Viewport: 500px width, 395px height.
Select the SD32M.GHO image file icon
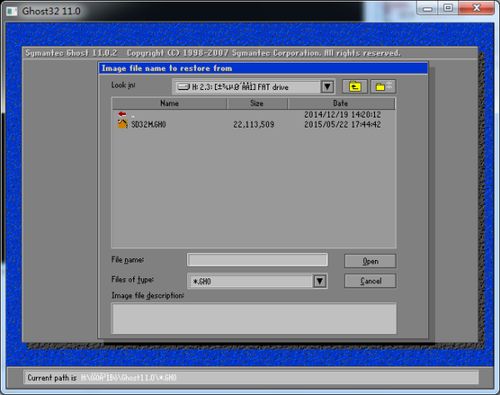click(122, 124)
